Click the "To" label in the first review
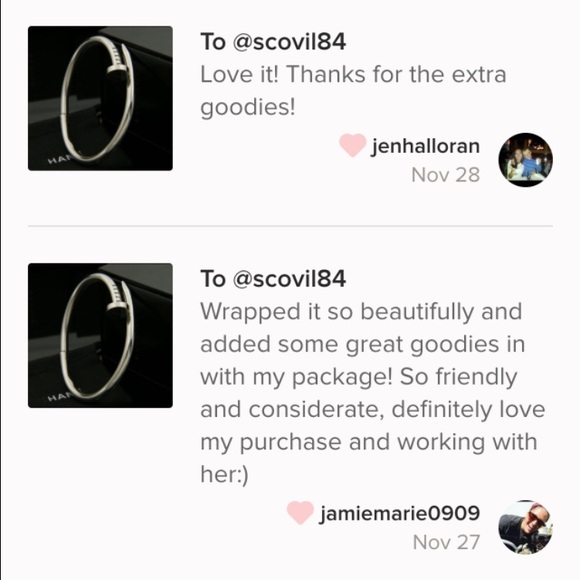 pyautogui.click(x=213, y=41)
